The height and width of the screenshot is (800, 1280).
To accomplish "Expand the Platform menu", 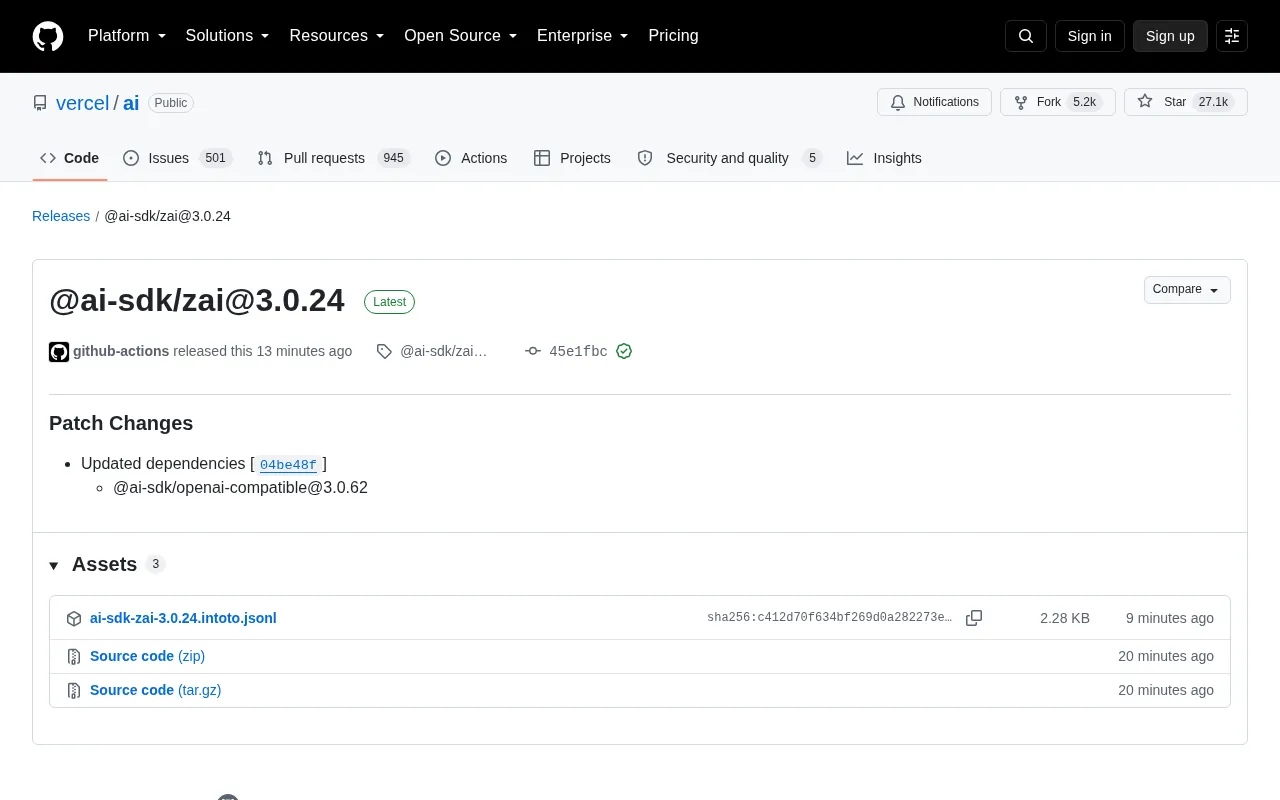I will coord(127,36).
